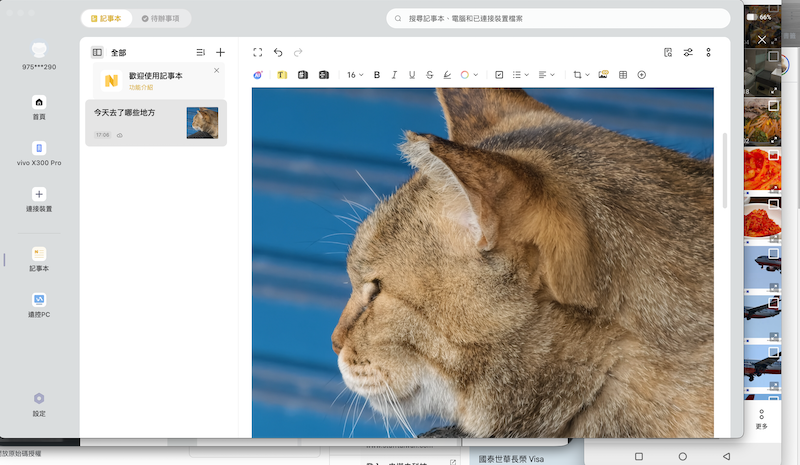Image resolution: width=800 pixels, height=465 pixels.
Task: Enter fullscreen editing mode
Action: (x=258, y=52)
